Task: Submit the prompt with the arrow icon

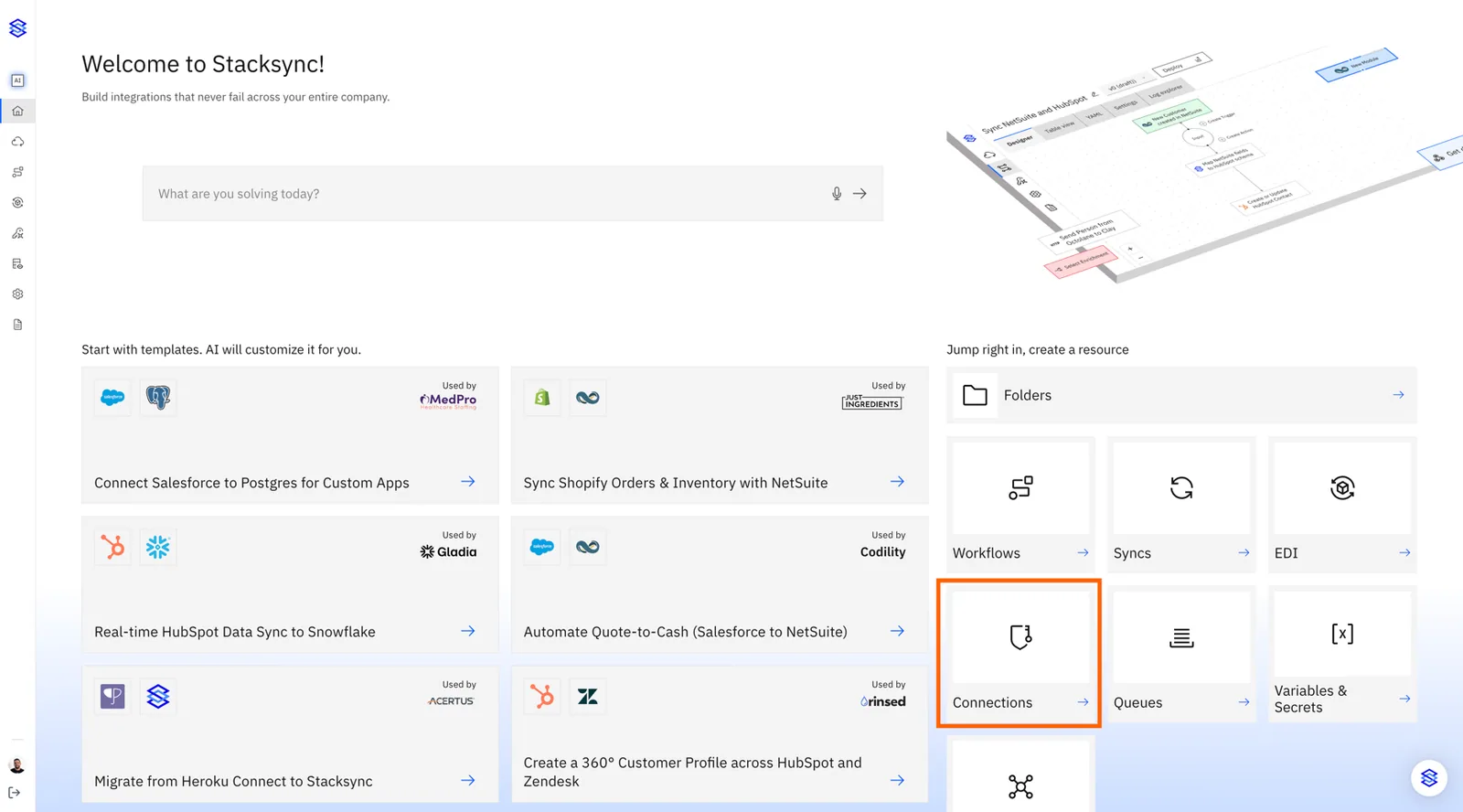Action: click(860, 194)
